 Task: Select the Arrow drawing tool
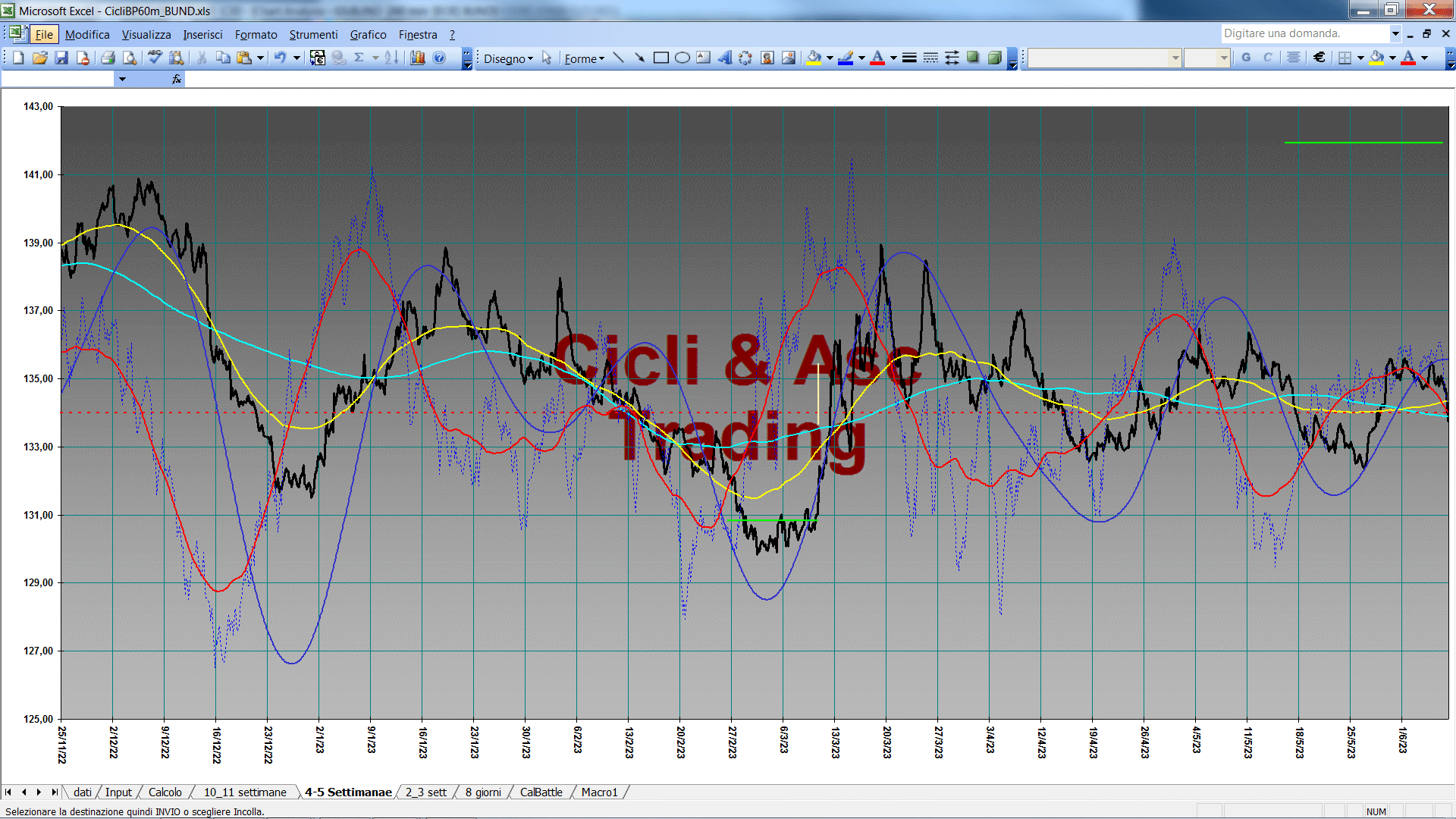point(639,58)
